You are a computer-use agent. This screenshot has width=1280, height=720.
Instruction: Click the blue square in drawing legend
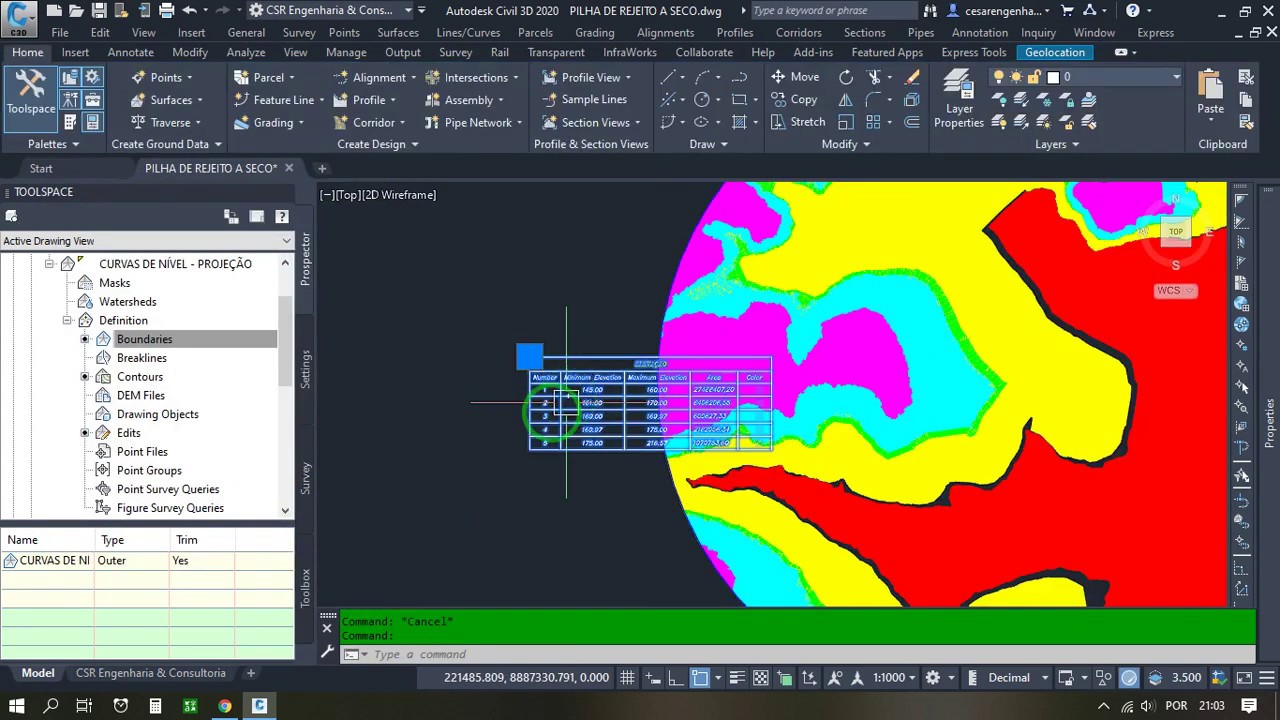click(x=530, y=355)
